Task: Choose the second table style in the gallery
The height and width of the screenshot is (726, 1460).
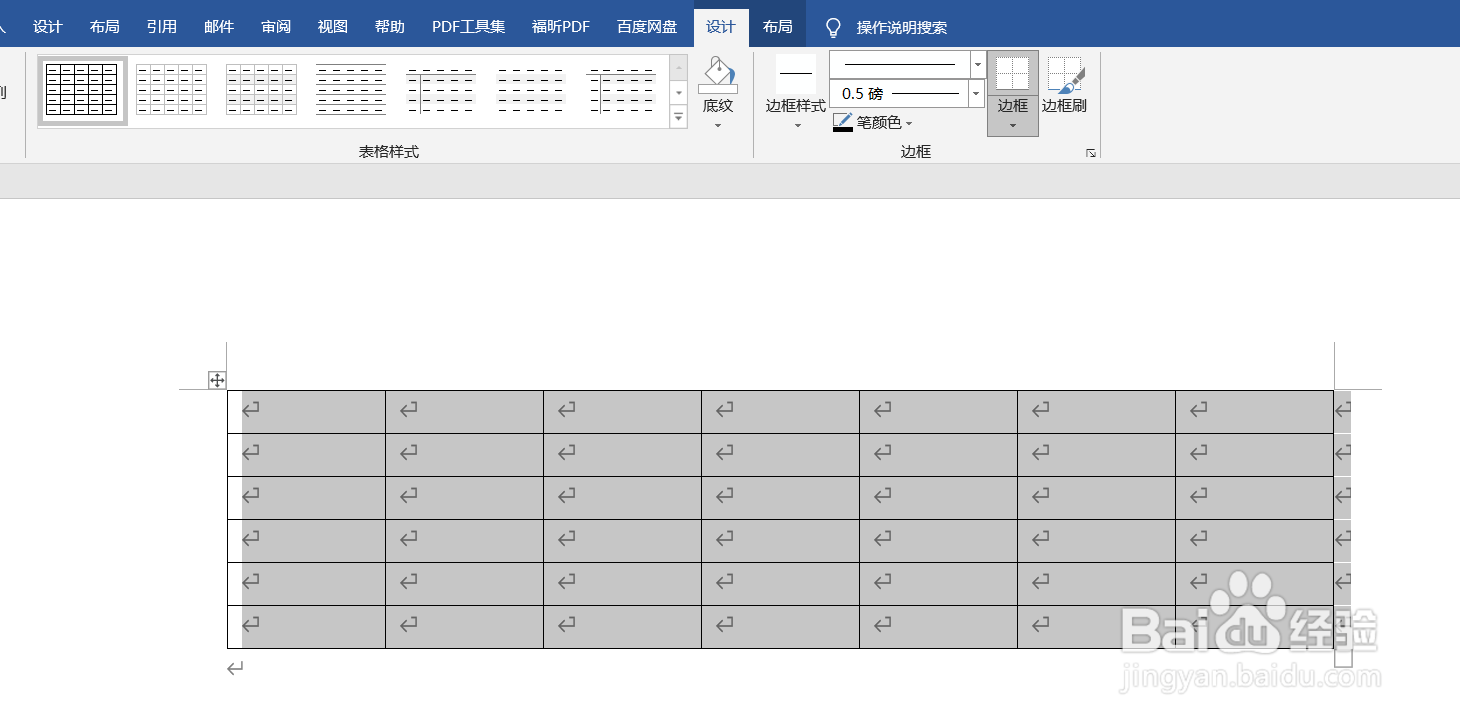Action: coord(171,89)
